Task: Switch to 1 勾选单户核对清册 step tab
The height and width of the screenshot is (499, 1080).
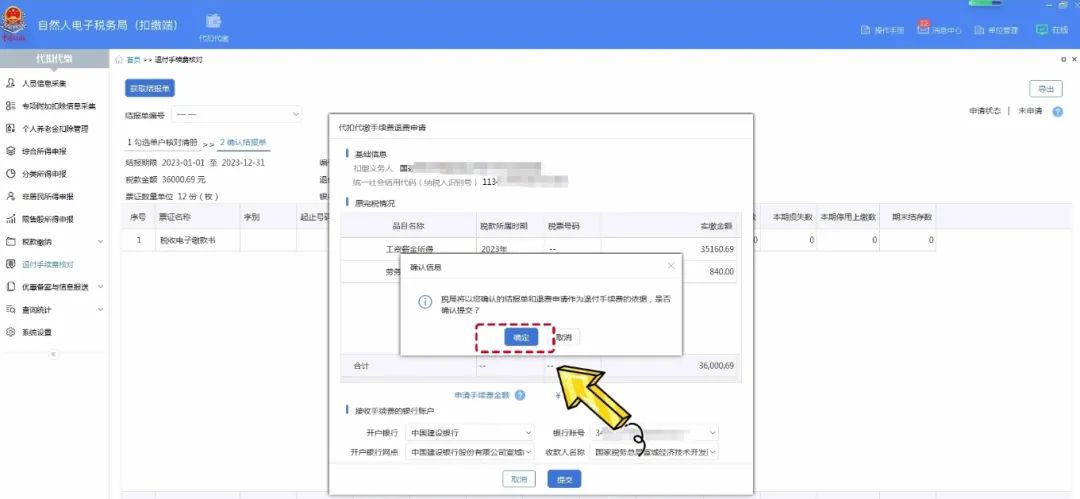Action: [x=162, y=142]
